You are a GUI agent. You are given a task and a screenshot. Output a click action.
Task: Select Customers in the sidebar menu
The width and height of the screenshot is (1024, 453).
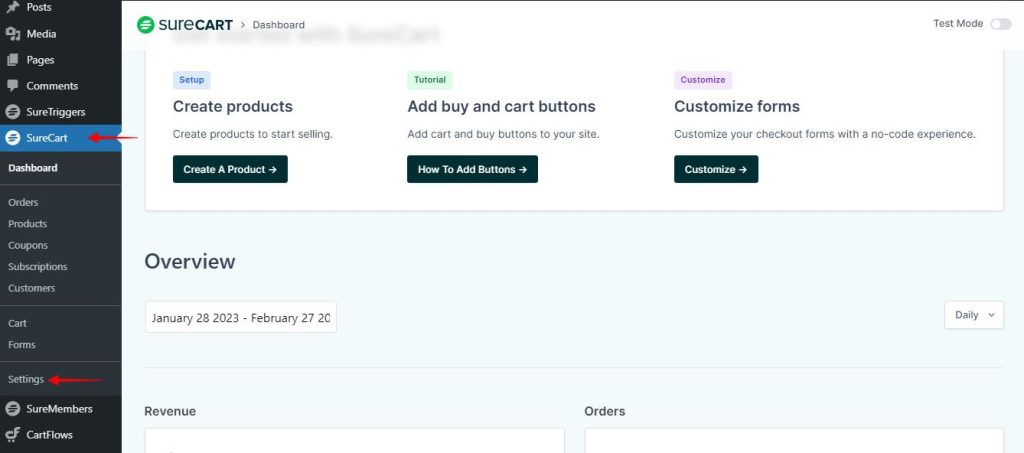pos(32,288)
